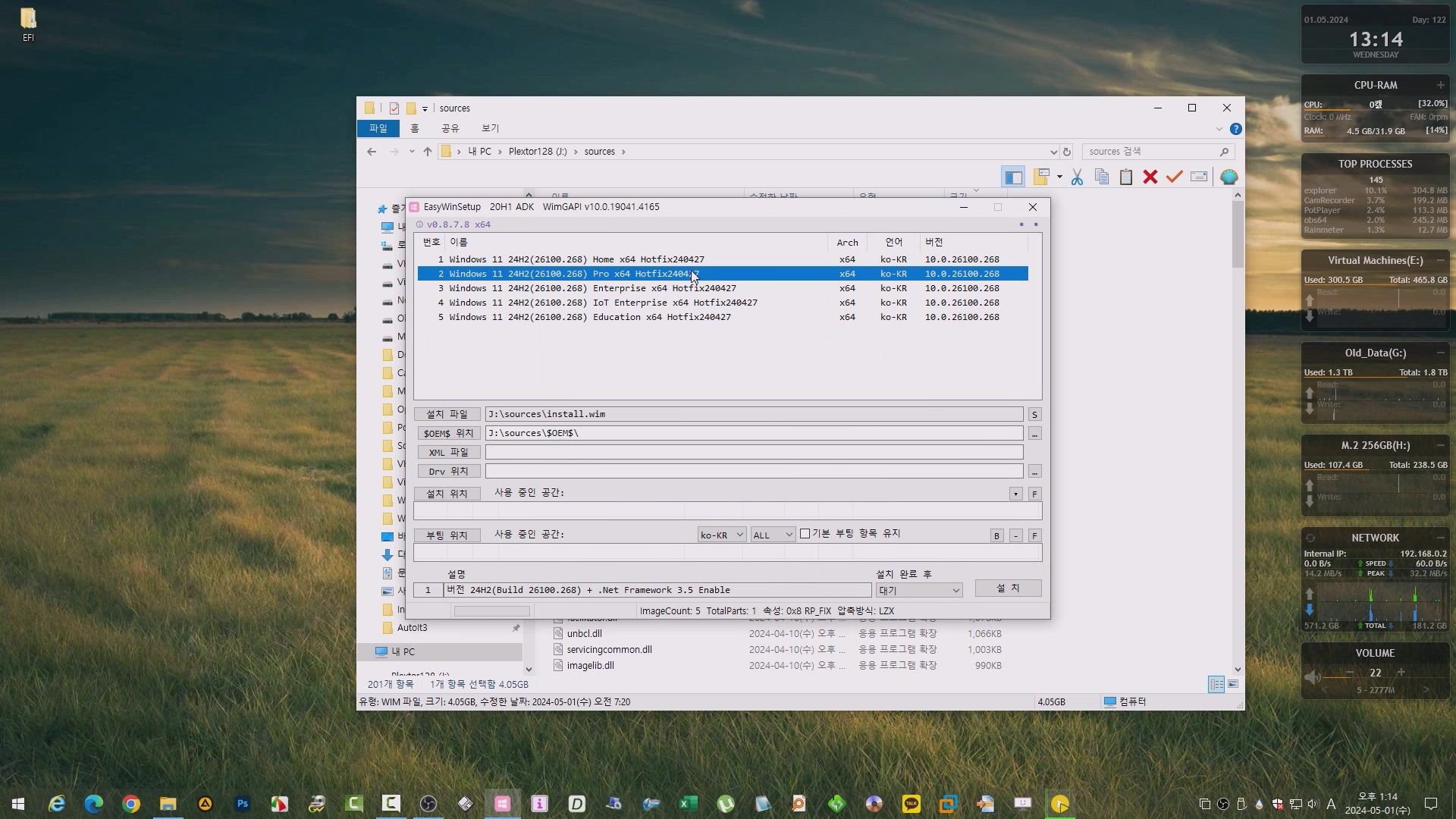The image size is (1456, 819).
Task: Expand the ALL boot option dropdown
Action: (773, 535)
